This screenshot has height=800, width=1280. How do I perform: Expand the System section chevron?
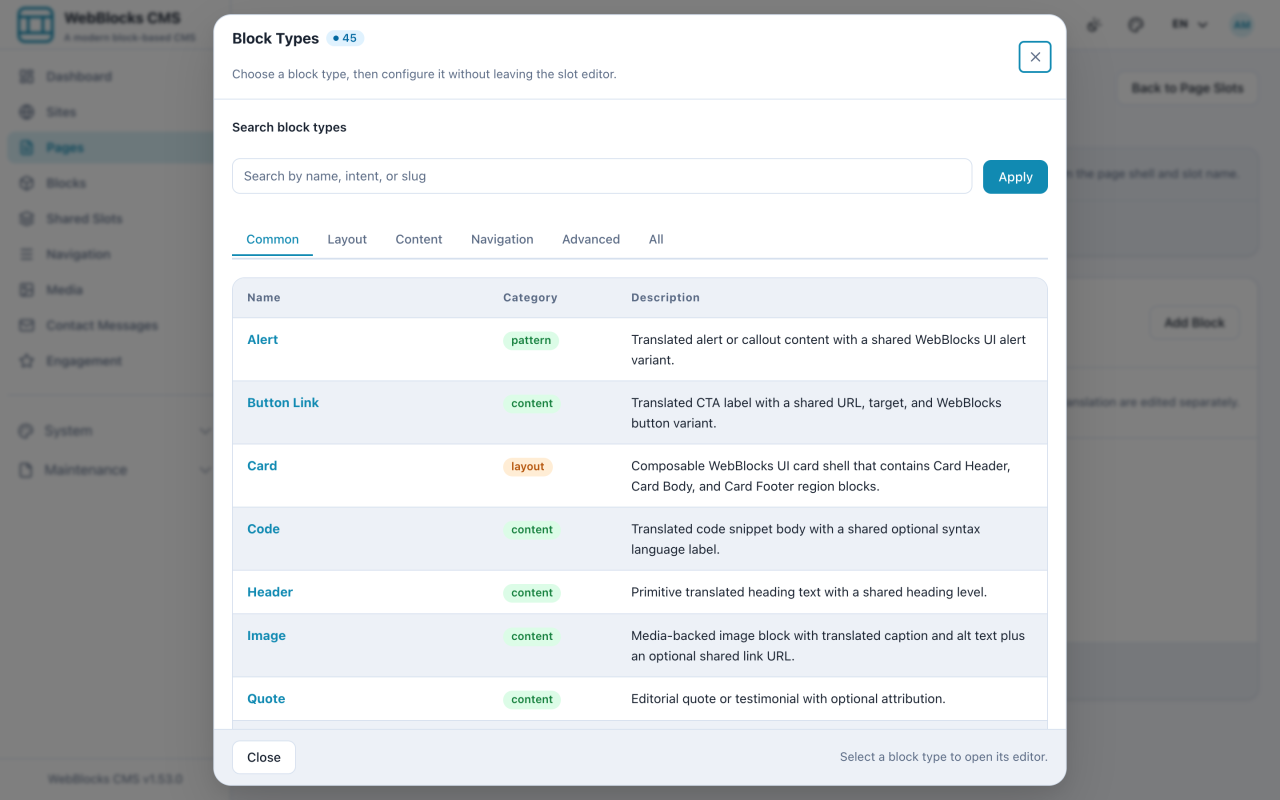point(205,431)
